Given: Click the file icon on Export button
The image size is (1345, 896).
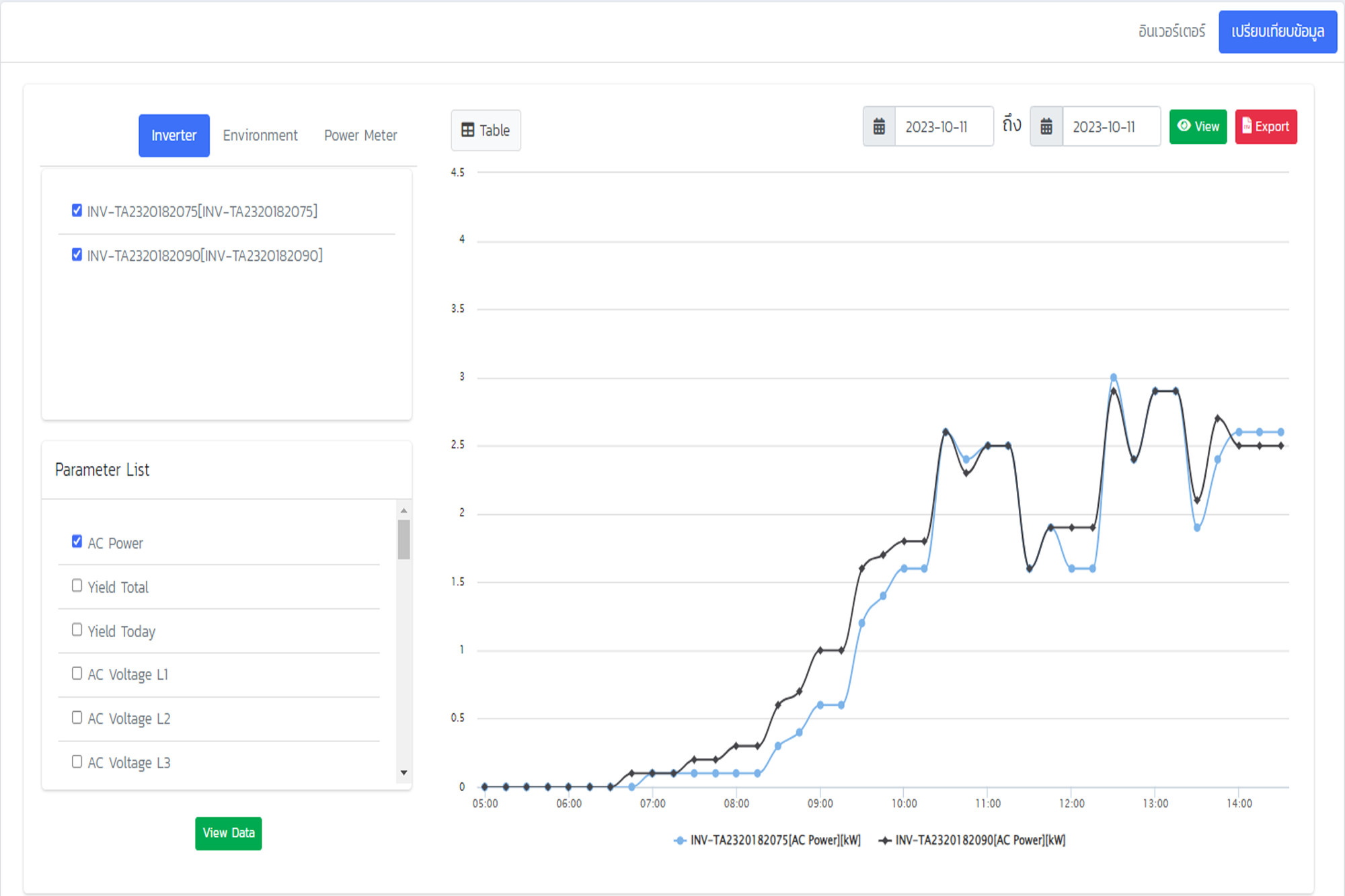Looking at the screenshot, I should point(1246,126).
